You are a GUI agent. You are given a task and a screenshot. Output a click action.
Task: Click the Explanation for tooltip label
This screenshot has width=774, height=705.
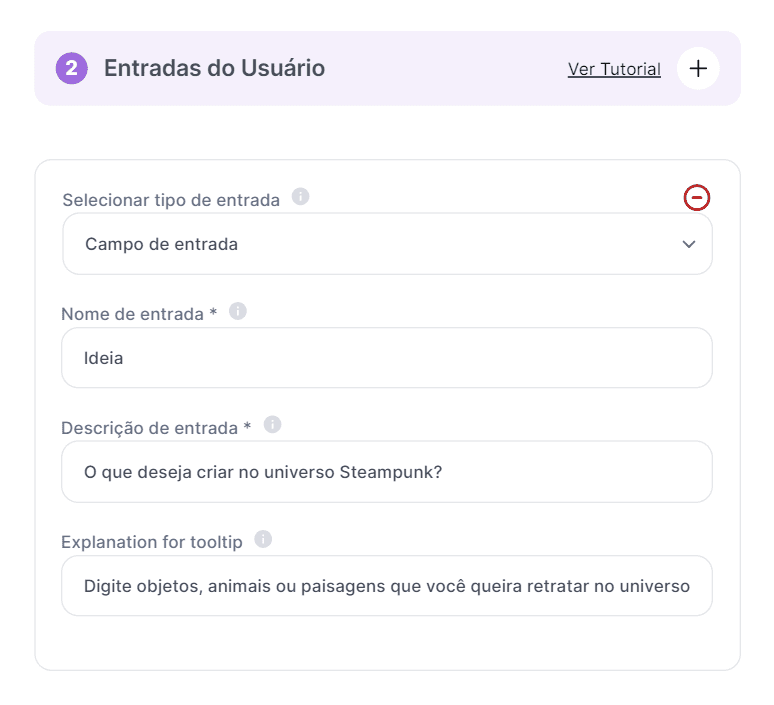152,543
